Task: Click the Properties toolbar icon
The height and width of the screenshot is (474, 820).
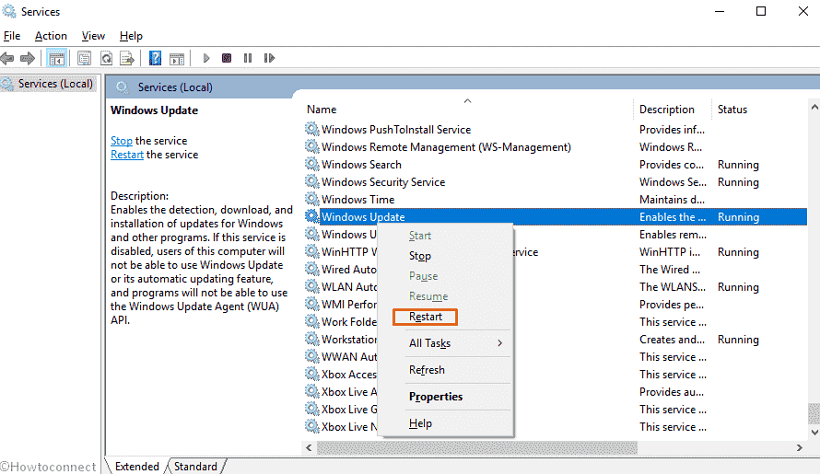Action: click(x=84, y=58)
